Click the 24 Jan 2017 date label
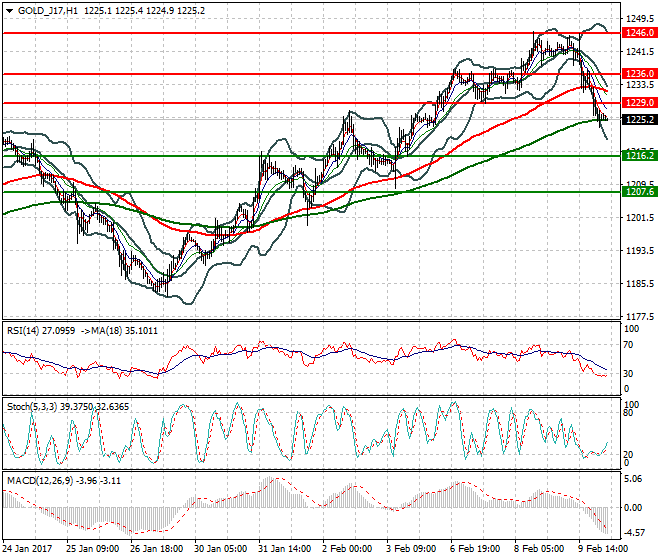Image resolution: width=660 pixels, height=560 pixels. [27, 549]
